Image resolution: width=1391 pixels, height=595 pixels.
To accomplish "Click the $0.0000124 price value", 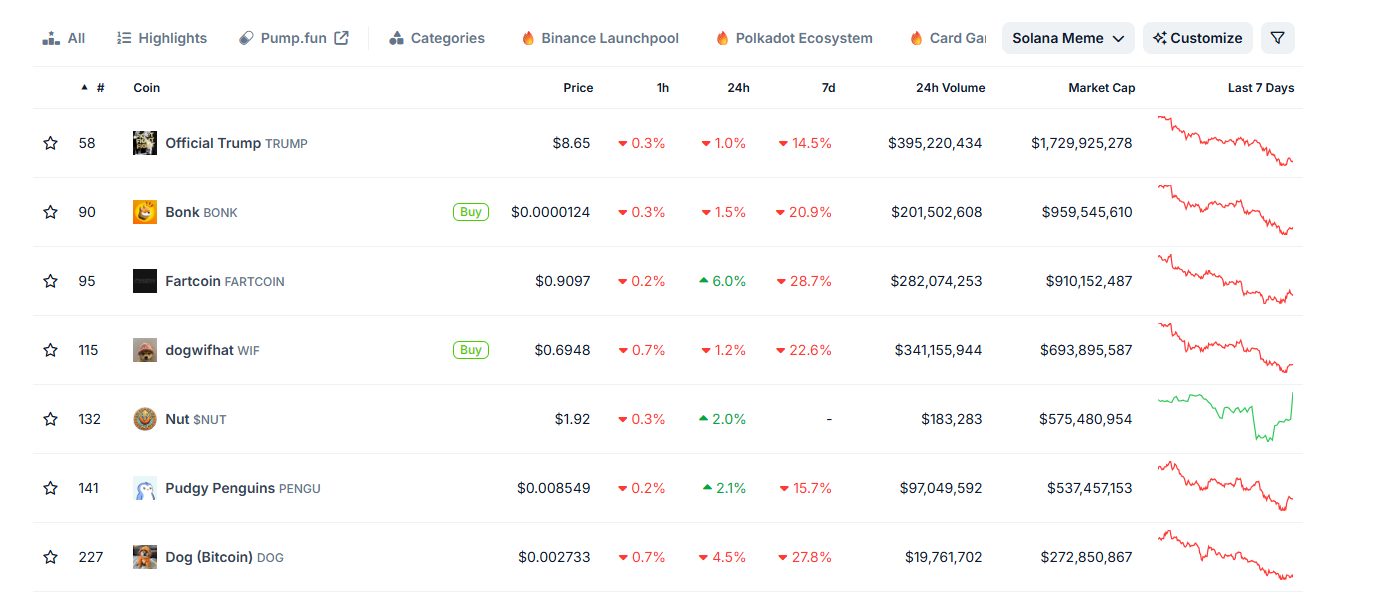I will (x=550, y=212).
